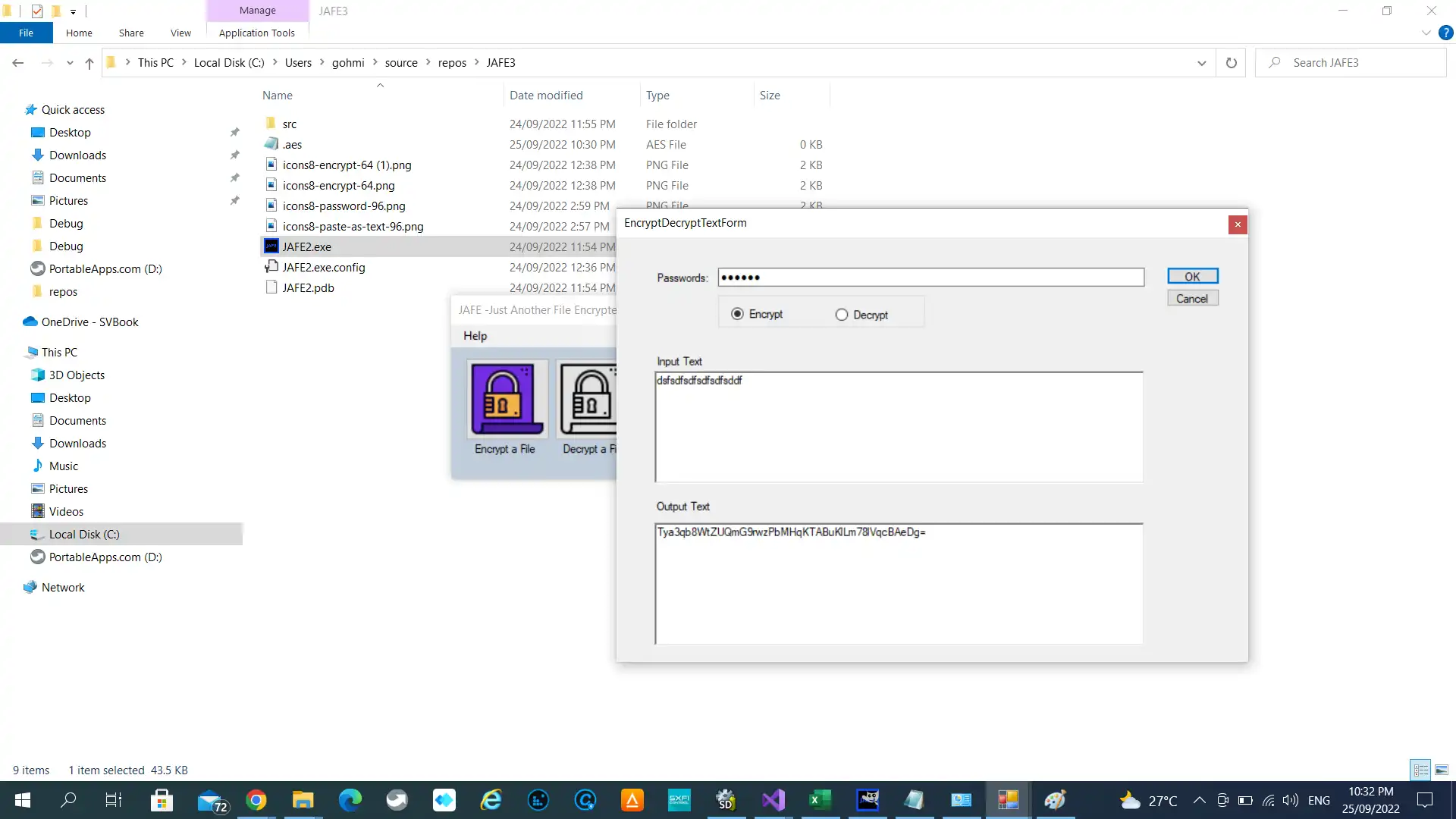The height and width of the screenshot is (819, 1456).
Task: Select the Decrypt radio button
Action: point(841,314)
